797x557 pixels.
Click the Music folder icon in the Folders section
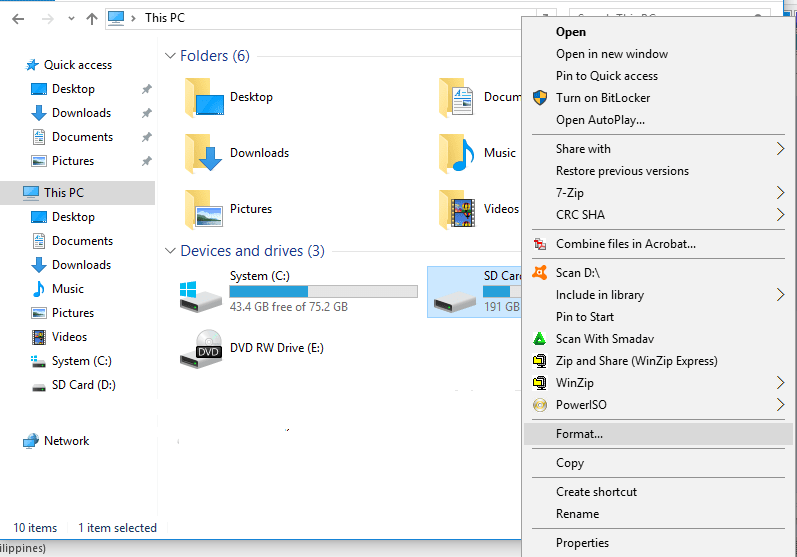click(x=459, y=153)
